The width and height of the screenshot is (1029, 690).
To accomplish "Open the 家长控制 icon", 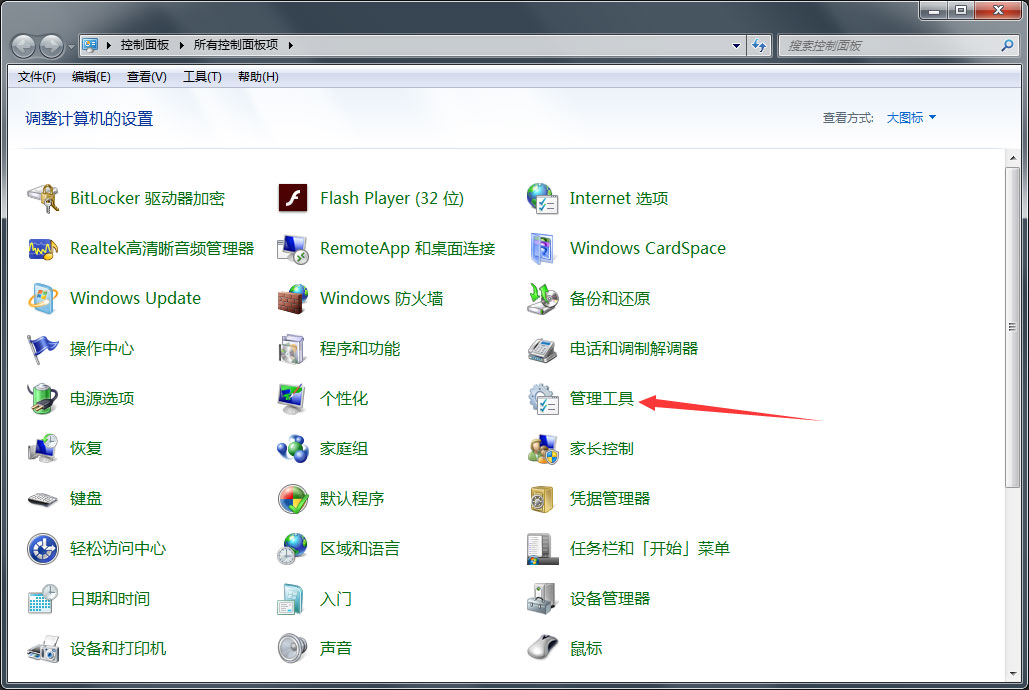I will tap(543, 448).
